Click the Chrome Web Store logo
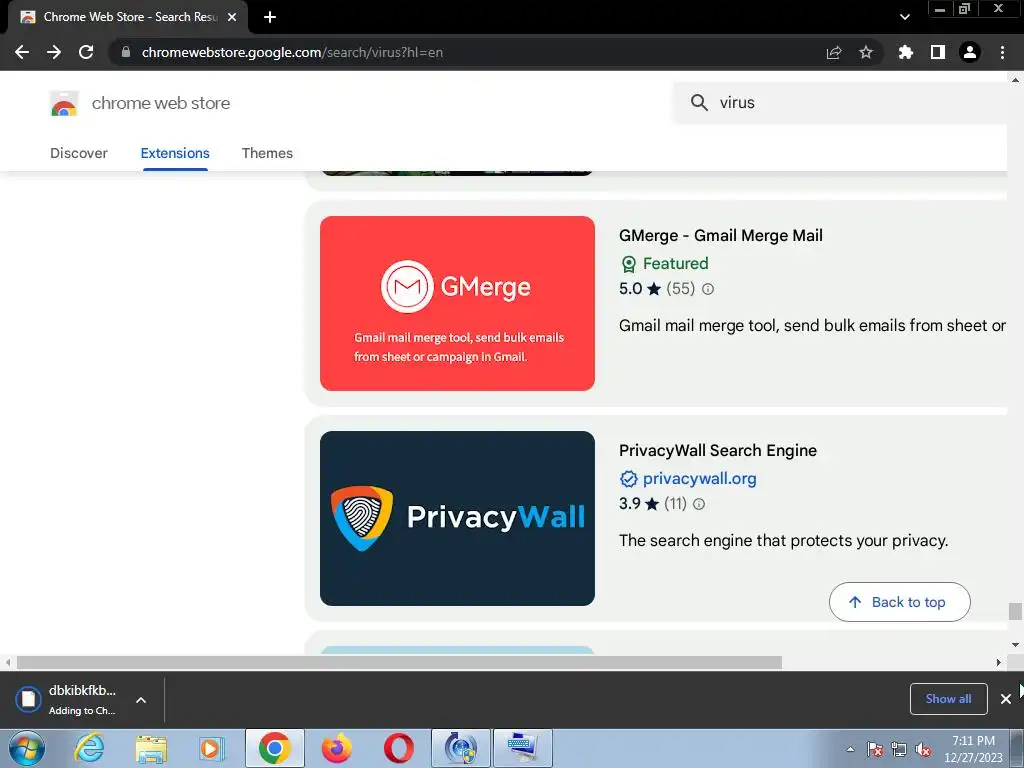Viewport: 1024px width, 768px height. click(x=64, y=103)
